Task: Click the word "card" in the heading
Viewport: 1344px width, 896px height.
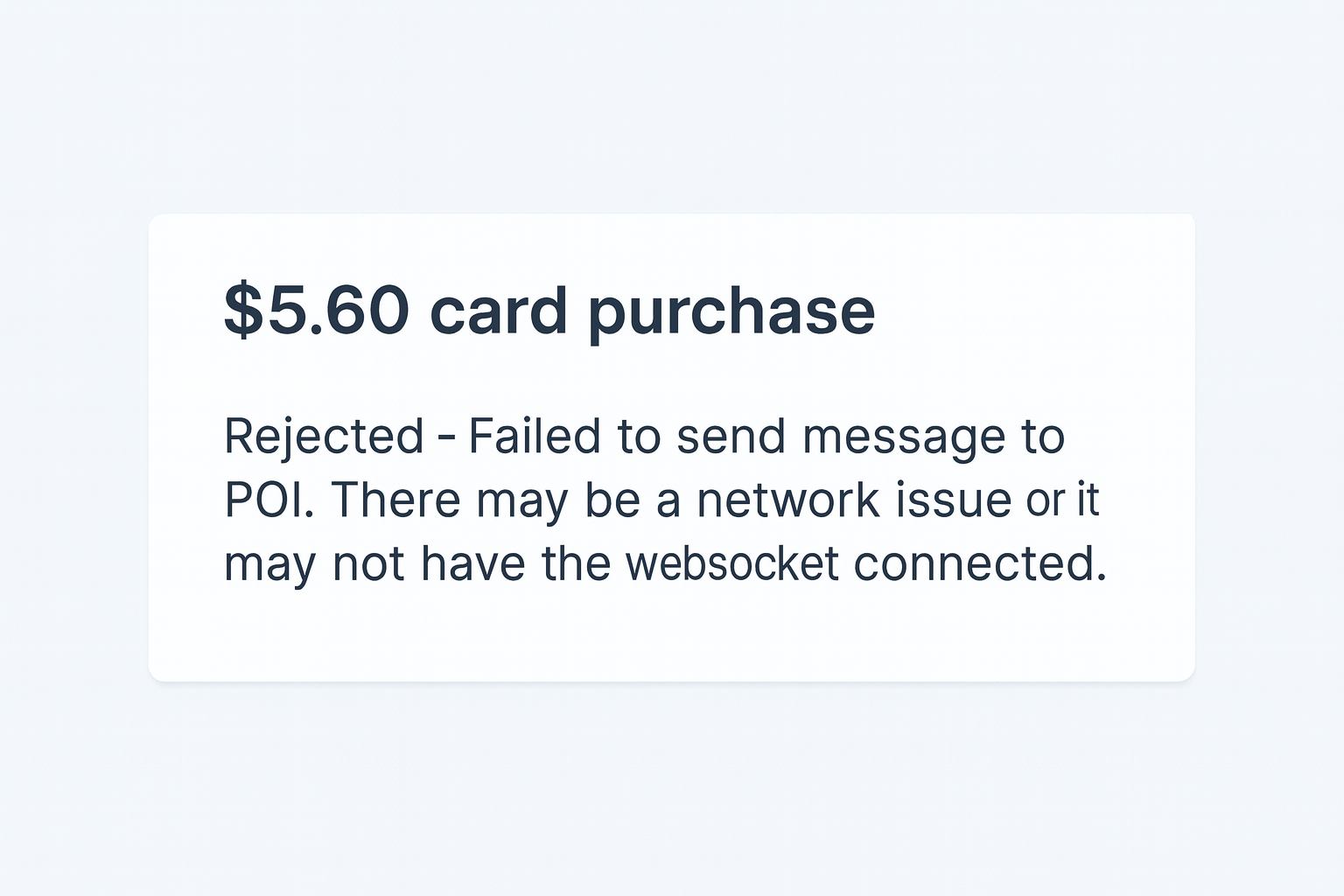Action: pos(499,311)
